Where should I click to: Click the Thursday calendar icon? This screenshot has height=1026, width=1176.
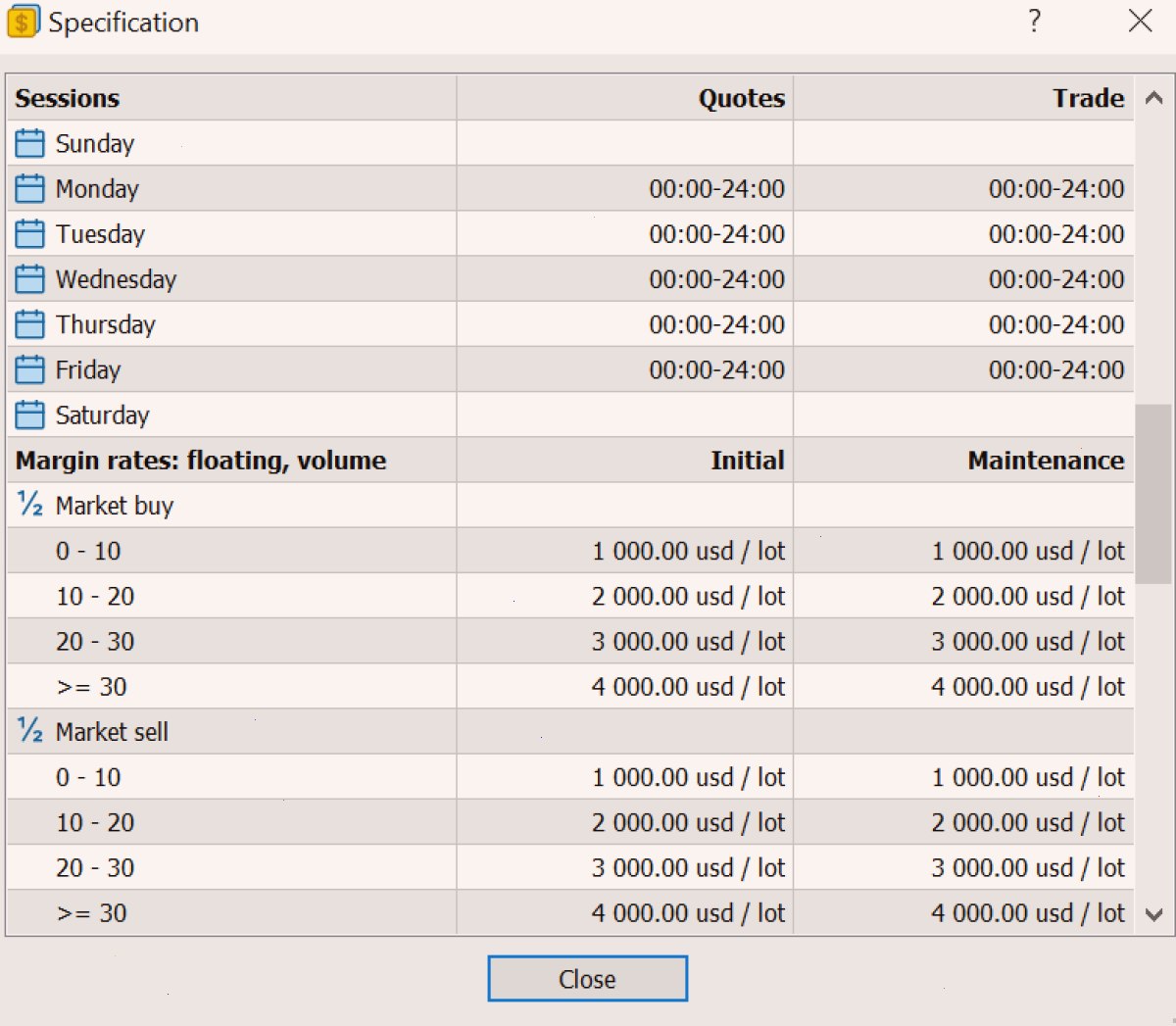coord(29,324)
